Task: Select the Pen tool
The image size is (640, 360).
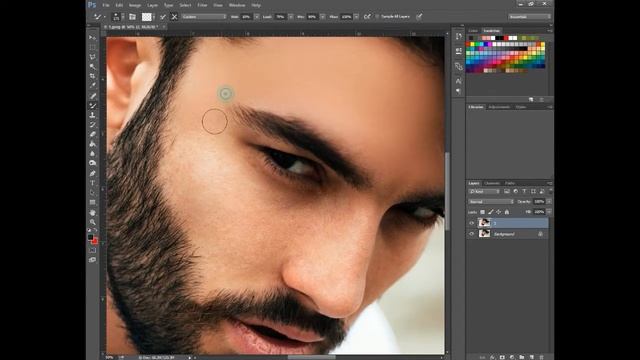Action: [93, 173]
